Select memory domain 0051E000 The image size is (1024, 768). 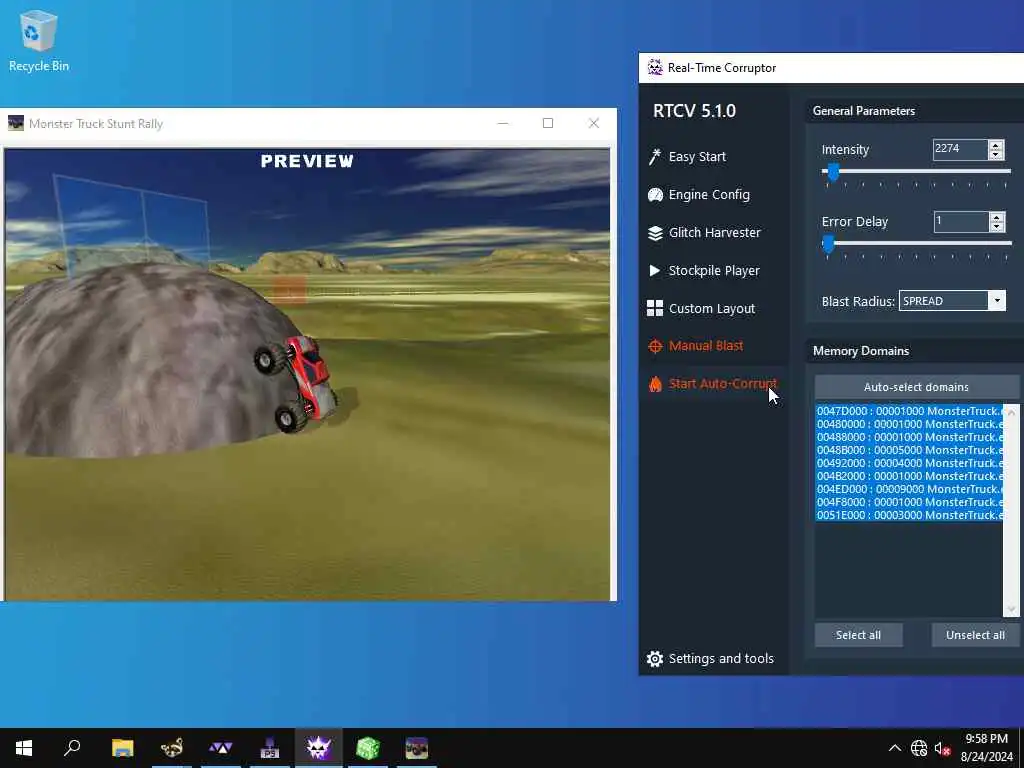[x=909, y=515]
